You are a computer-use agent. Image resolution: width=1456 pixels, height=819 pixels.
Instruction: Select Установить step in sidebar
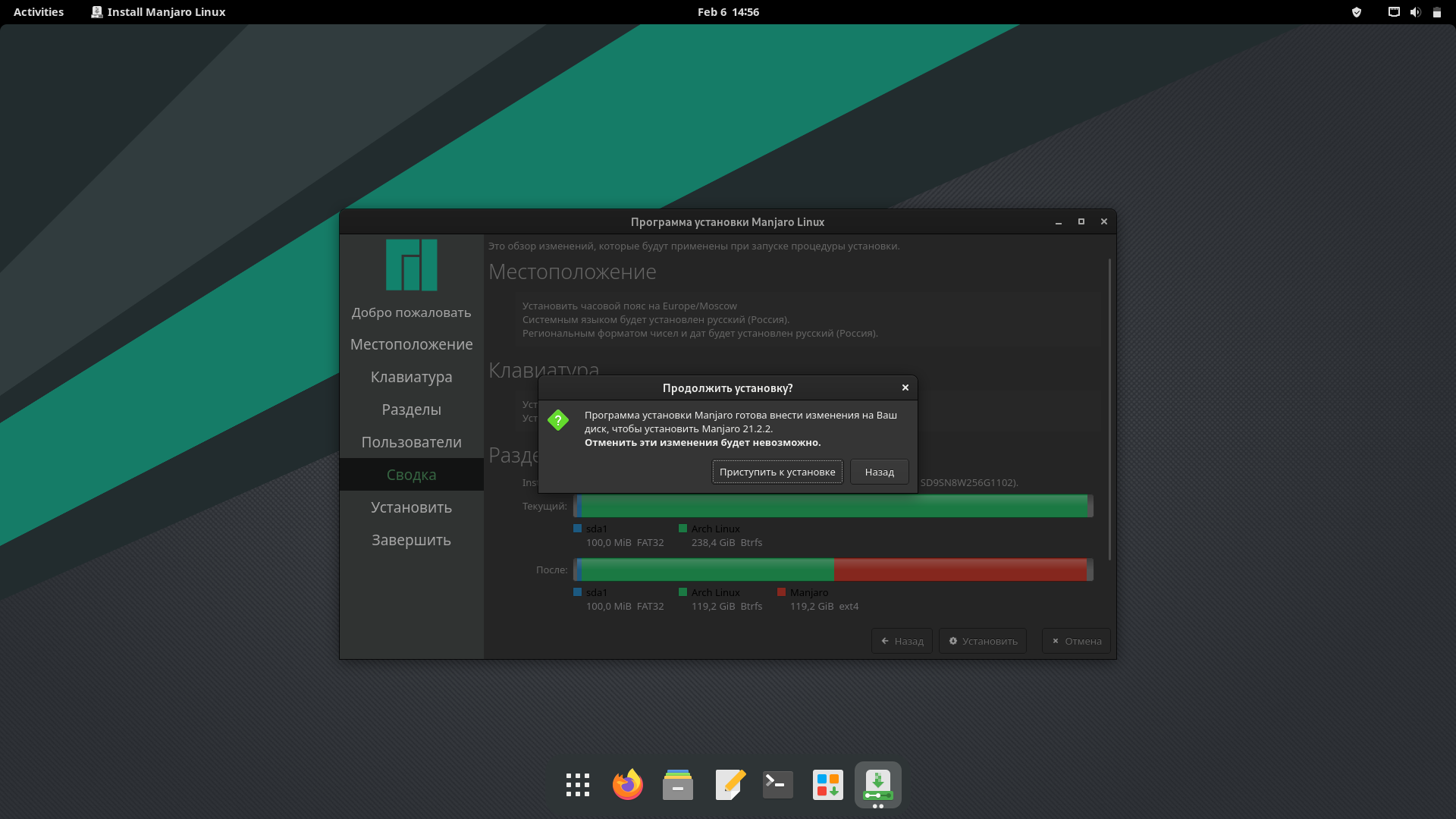pos(412,507)
